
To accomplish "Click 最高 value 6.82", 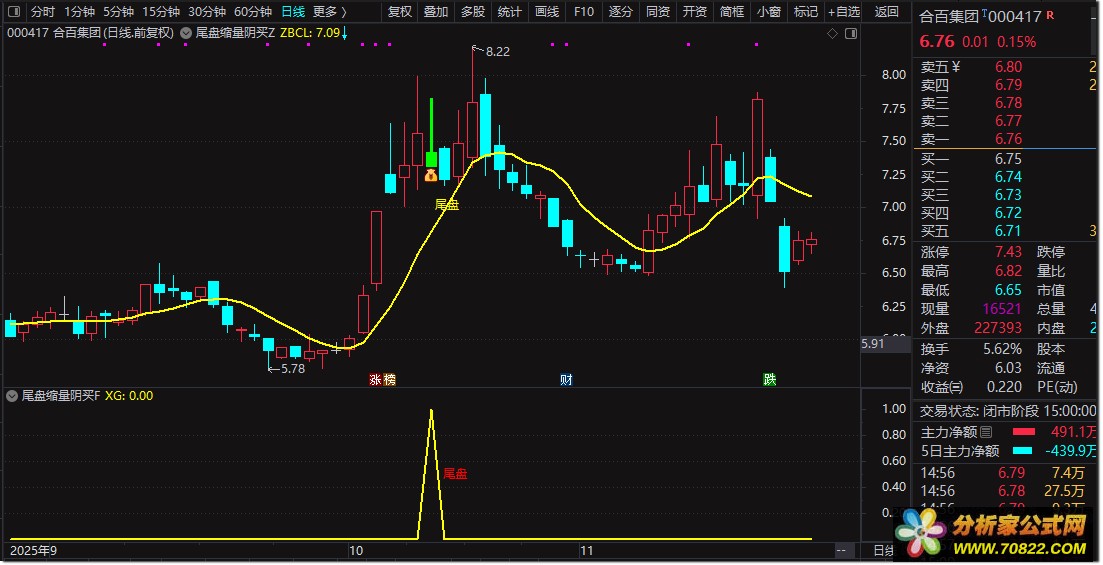I will pos(1008,271).
